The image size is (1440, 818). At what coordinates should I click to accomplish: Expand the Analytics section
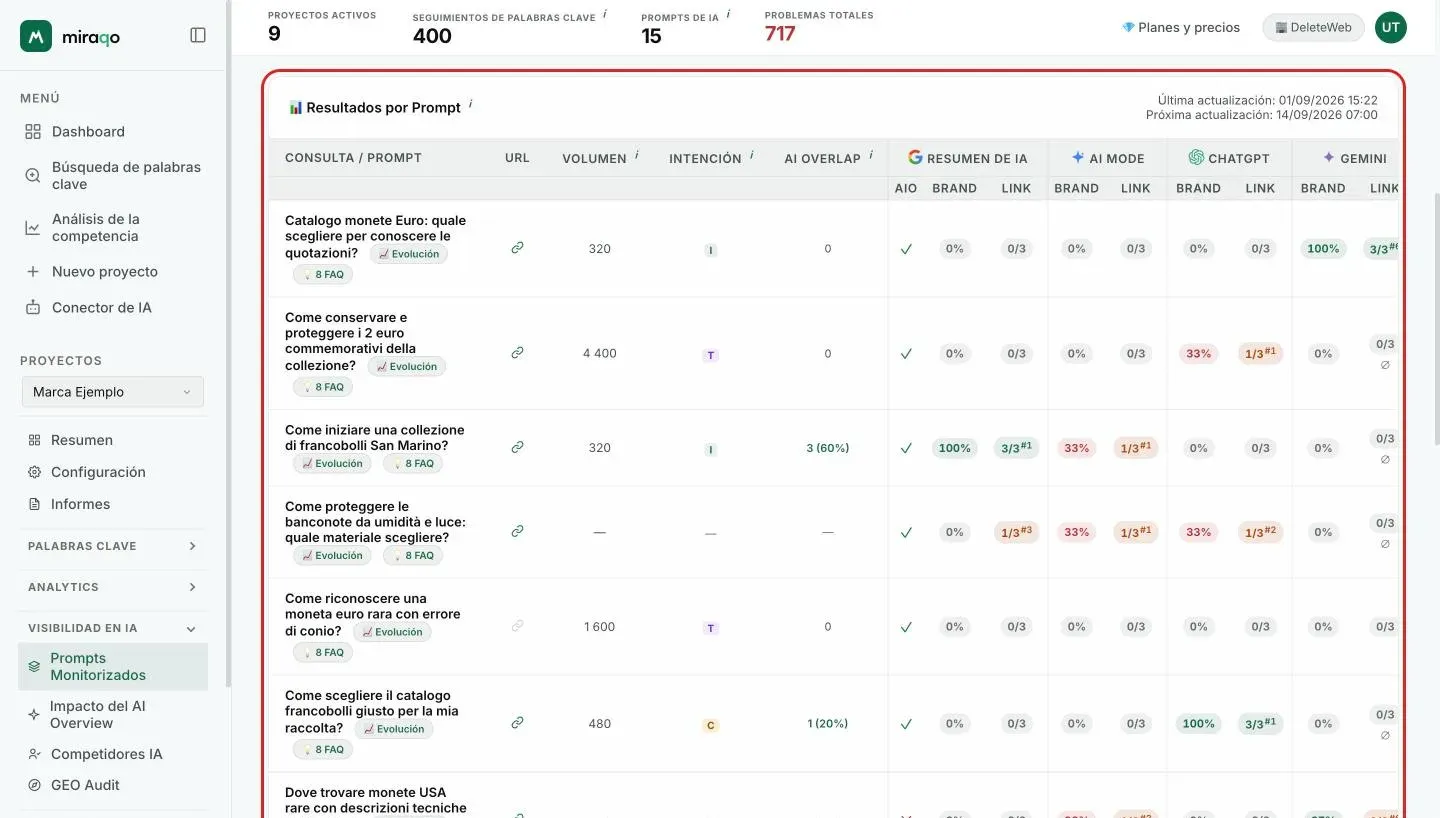coord(113,587)
